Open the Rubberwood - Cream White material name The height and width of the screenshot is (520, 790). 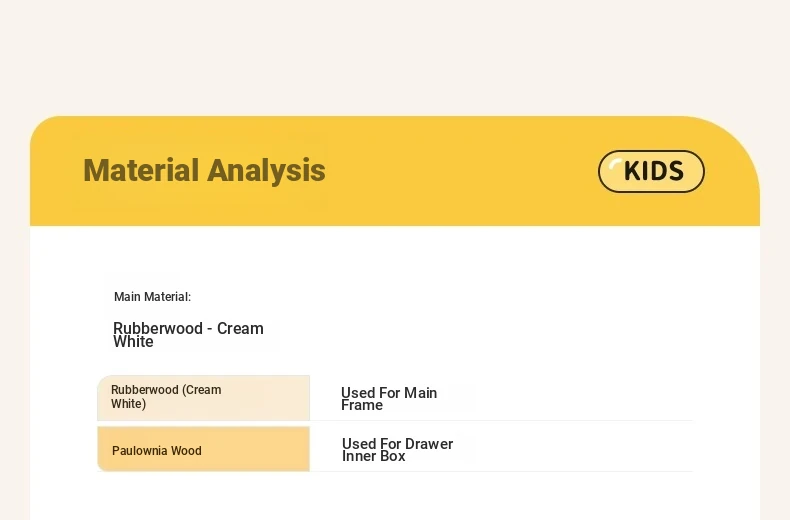188,335
